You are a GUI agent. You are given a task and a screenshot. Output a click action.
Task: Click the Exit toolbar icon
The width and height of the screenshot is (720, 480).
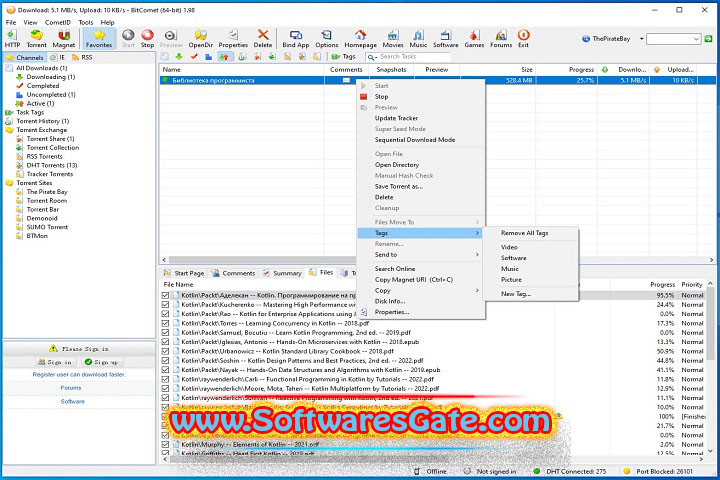point(523,39)
